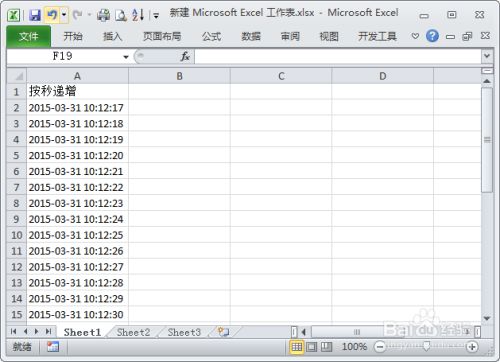This screenshot has width=500, height=362.
Task: Open the Name Box dropdown arrow
Action: tap(126, 57)
